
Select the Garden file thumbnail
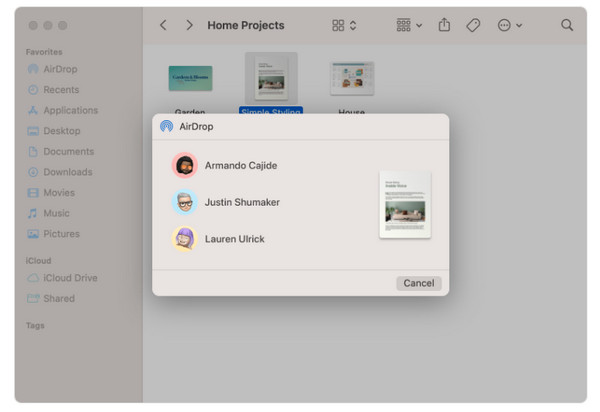190,78
